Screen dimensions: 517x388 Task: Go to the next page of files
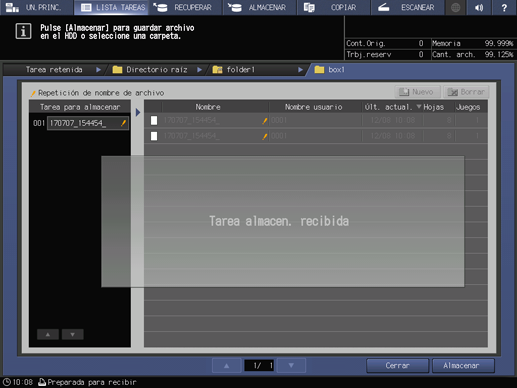coord(291,366)
